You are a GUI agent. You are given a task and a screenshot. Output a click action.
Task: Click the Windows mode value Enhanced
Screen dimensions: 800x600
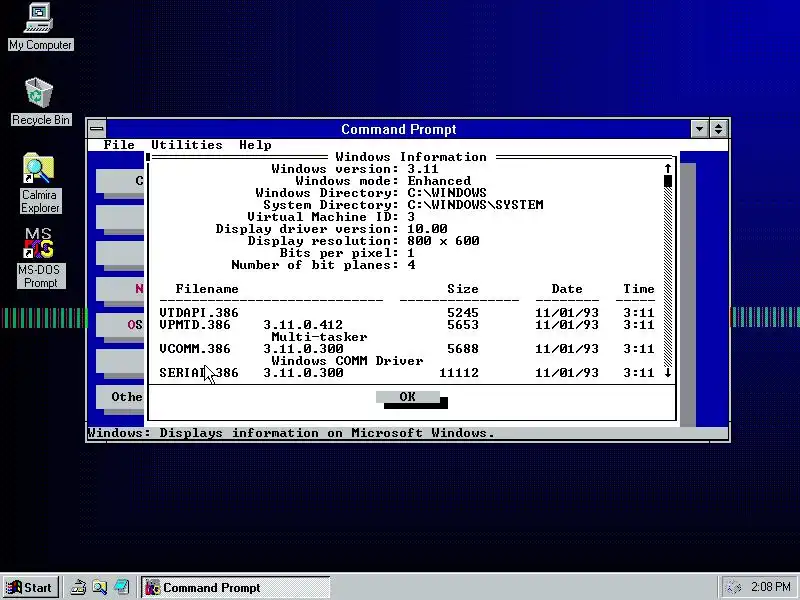439,181
